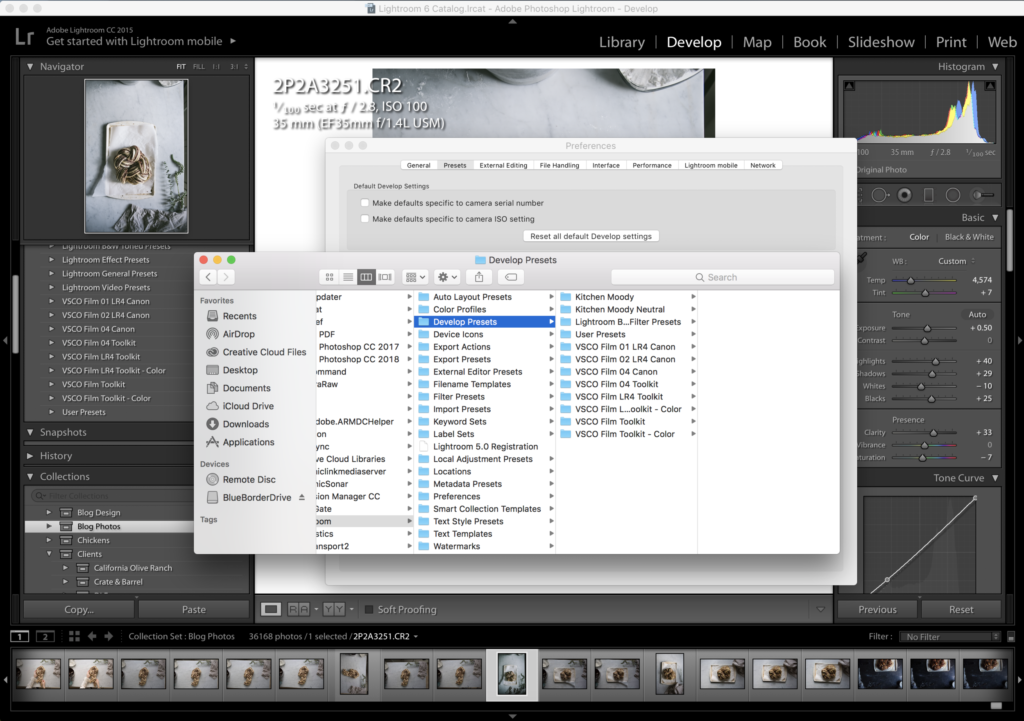Switch treatment to Color
The image size is (1024, 721).
tap(919, 237)
